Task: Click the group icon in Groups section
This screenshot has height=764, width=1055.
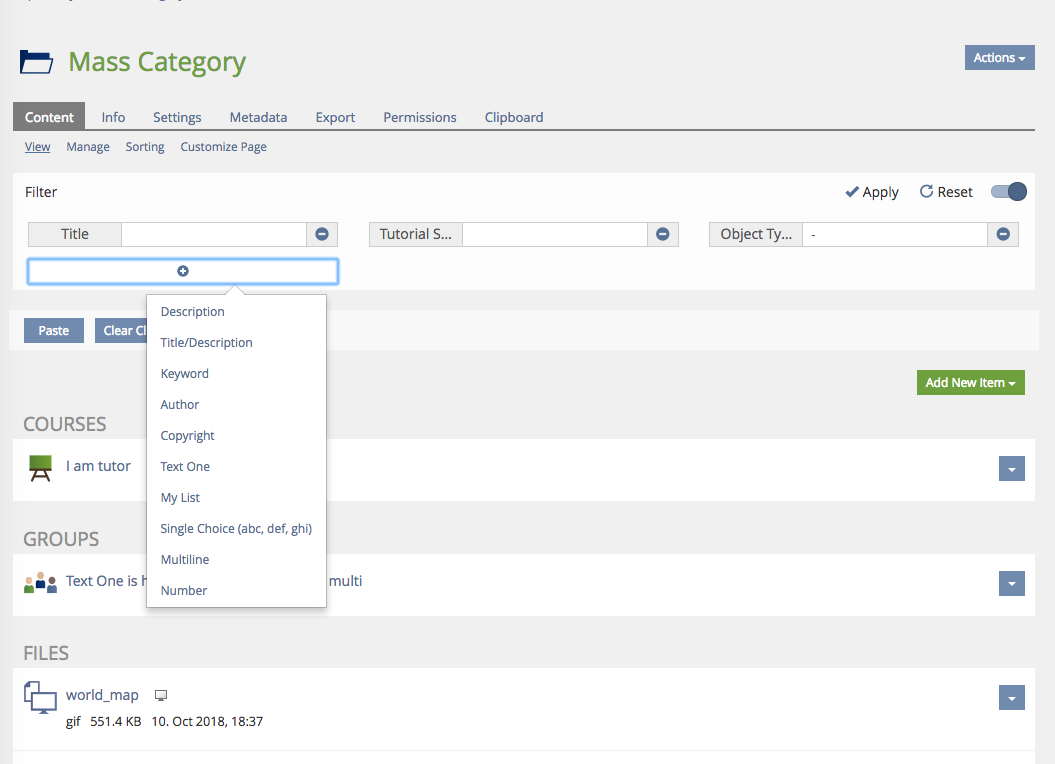Action: 40,582
